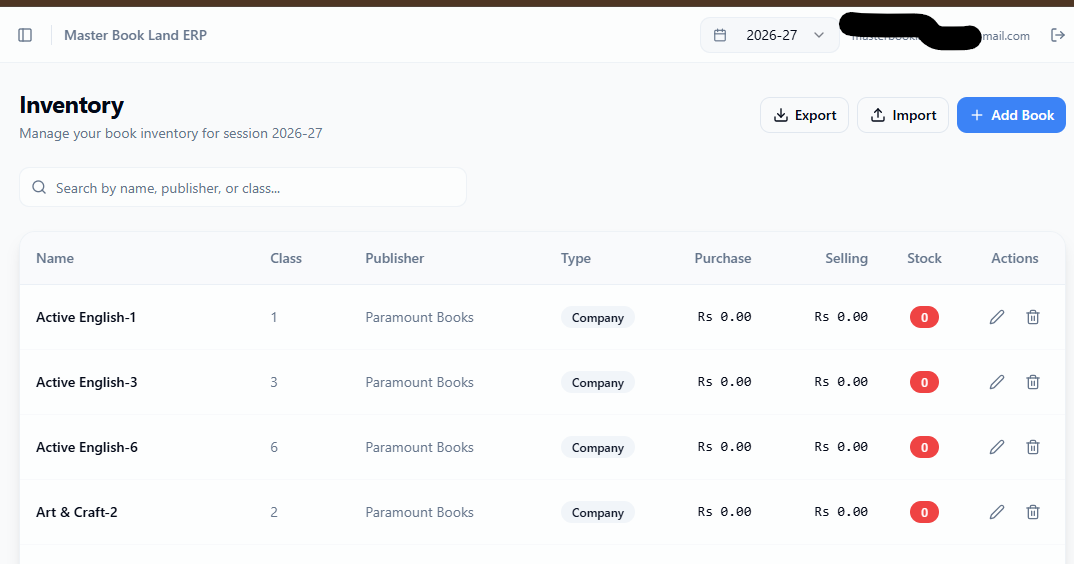Click class value 1 for Active English-1

click(x=274, y=317)
